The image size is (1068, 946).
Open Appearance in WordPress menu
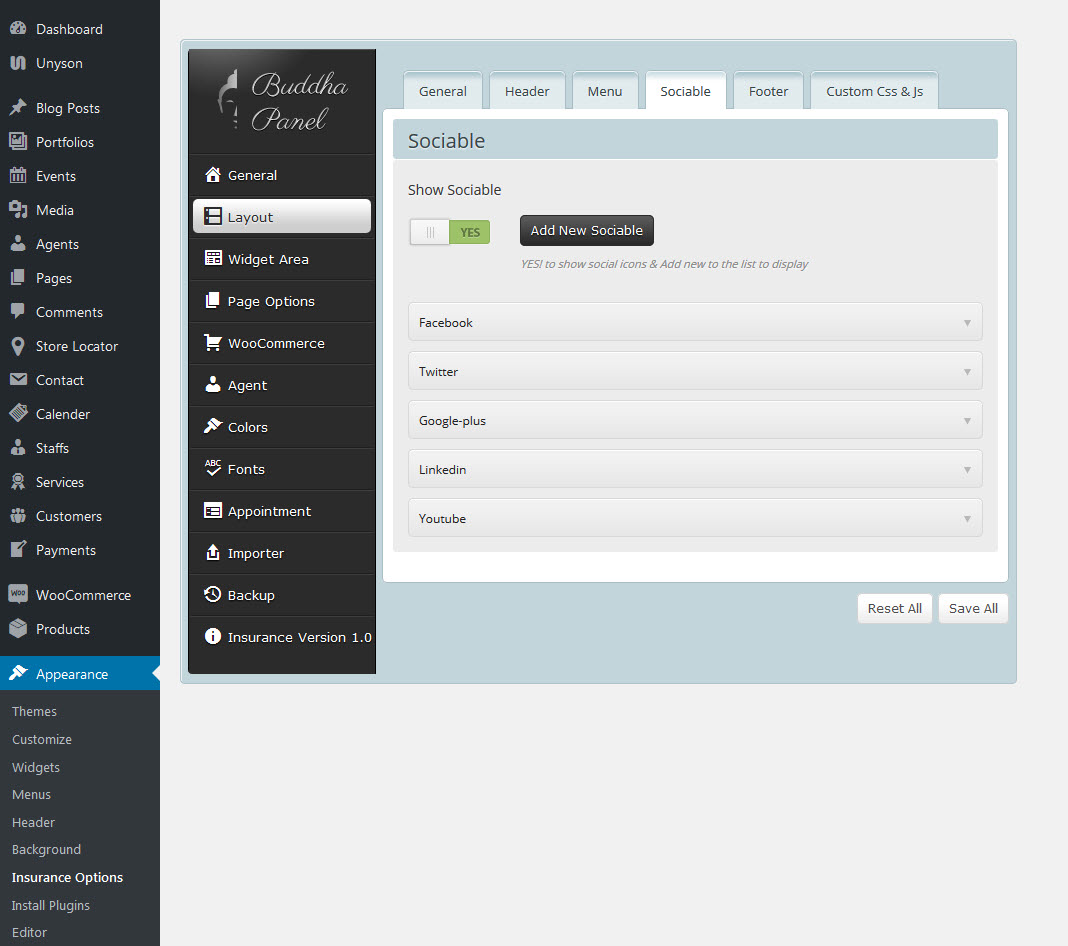point(80,674)
